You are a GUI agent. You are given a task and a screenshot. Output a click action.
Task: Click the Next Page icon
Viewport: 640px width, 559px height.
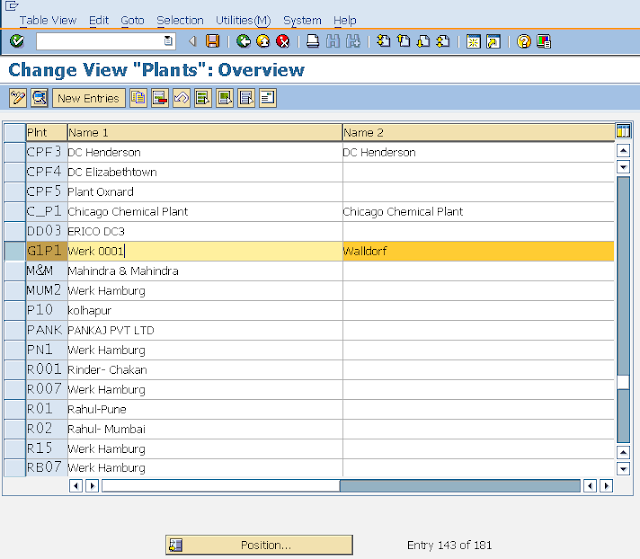pos(423,41)
